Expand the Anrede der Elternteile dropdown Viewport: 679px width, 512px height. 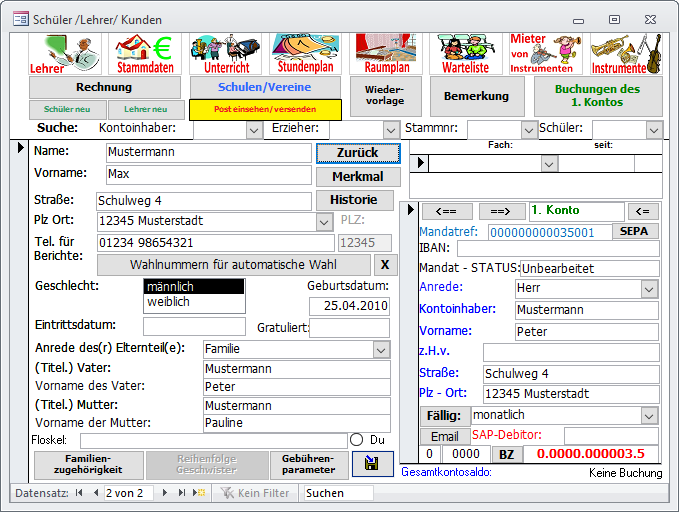(381, 349)
